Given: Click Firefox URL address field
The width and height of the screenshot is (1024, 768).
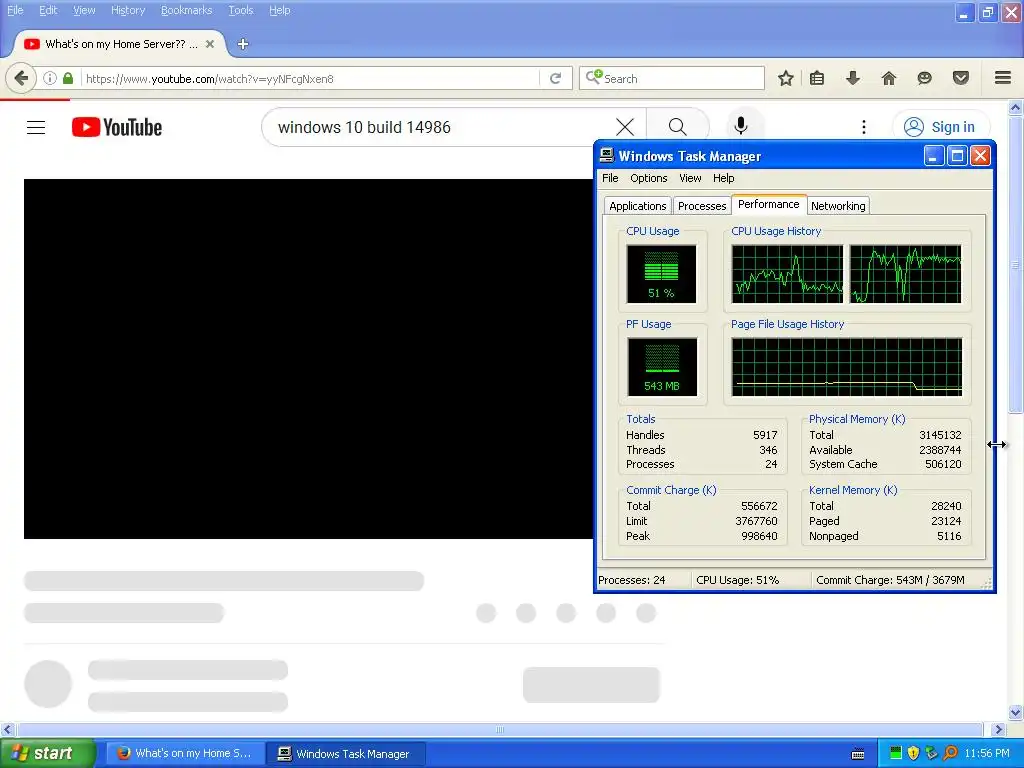Looking at the screenshot, I should tap(312, 78).
